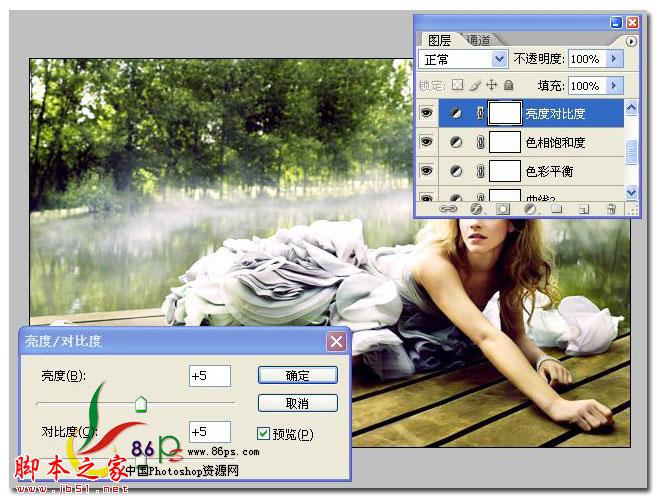The height and width of the screenshot is (500, 660).
Task: Select the mask thumbnail of 亮度对比度 layer
Action: click(505, 113)
